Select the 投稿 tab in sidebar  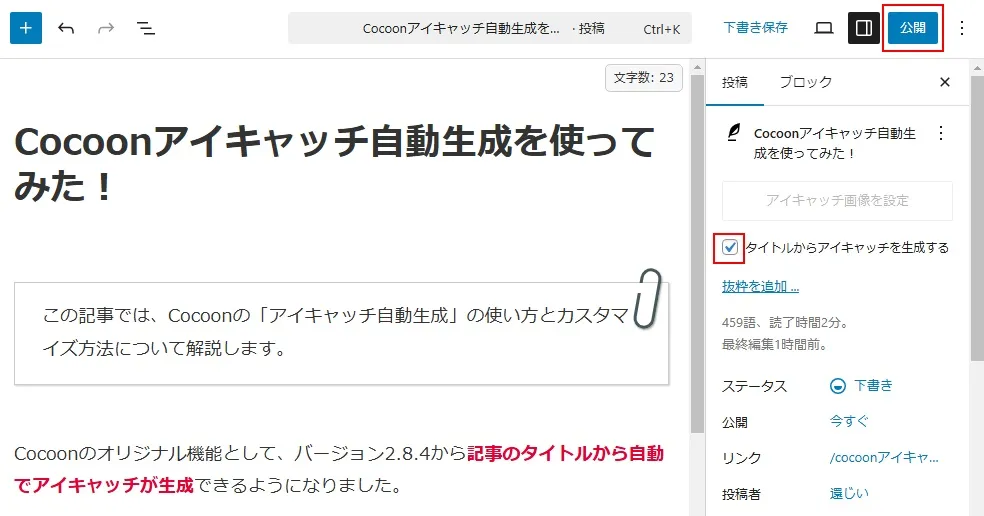(735, 82)
